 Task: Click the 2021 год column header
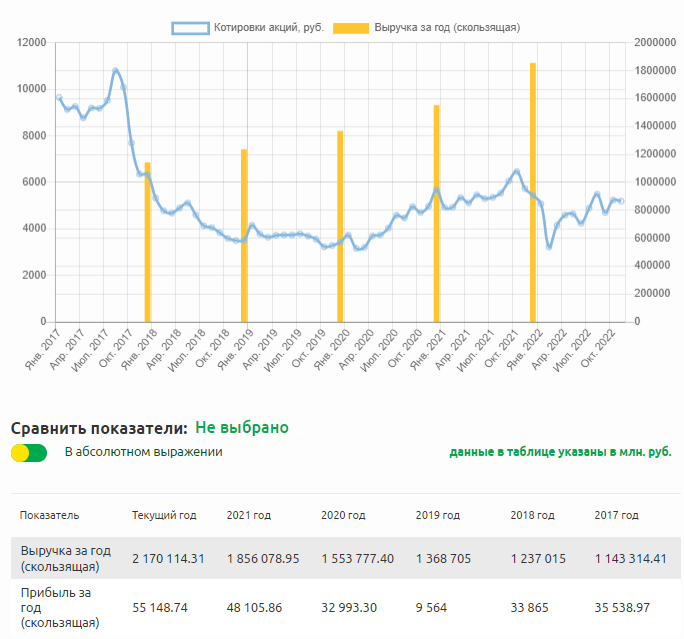coord(249,516)
